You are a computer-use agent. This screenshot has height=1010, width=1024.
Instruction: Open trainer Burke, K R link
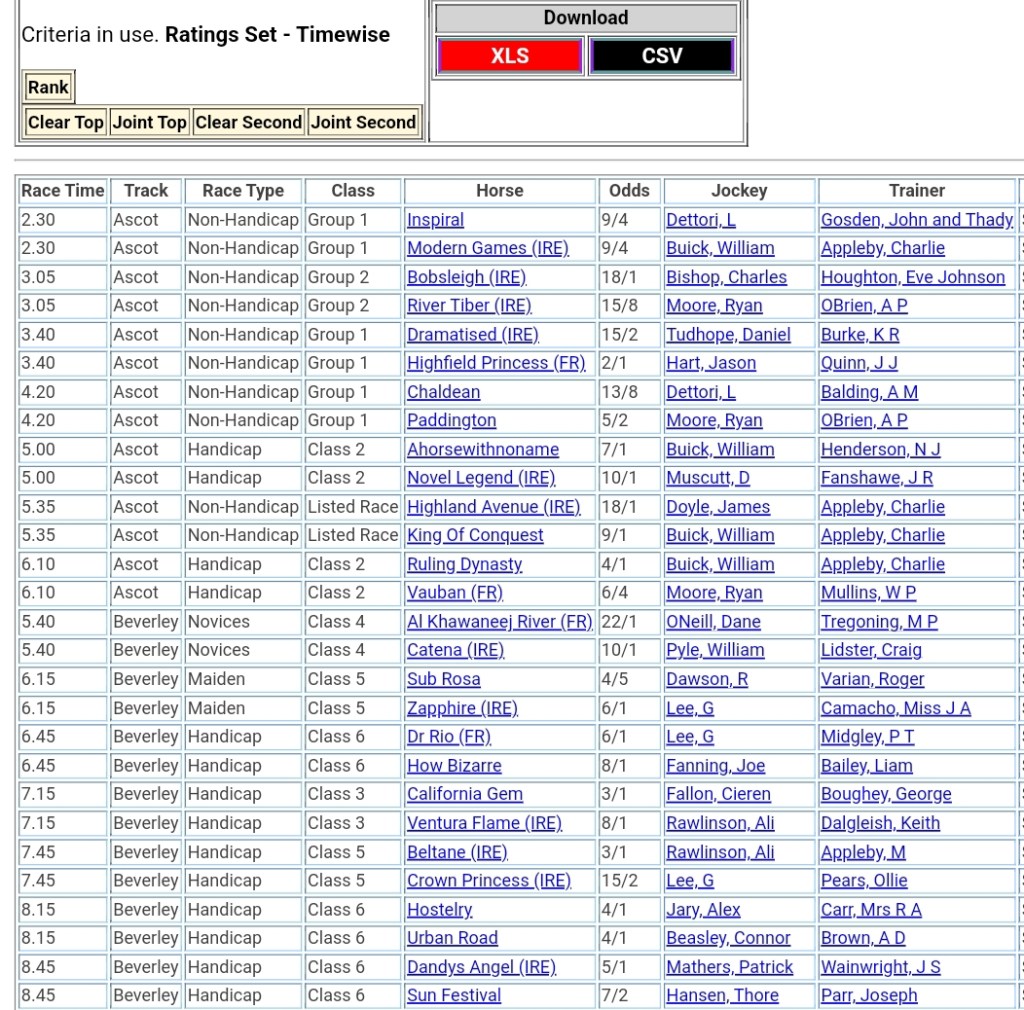[x=859, y=335]
